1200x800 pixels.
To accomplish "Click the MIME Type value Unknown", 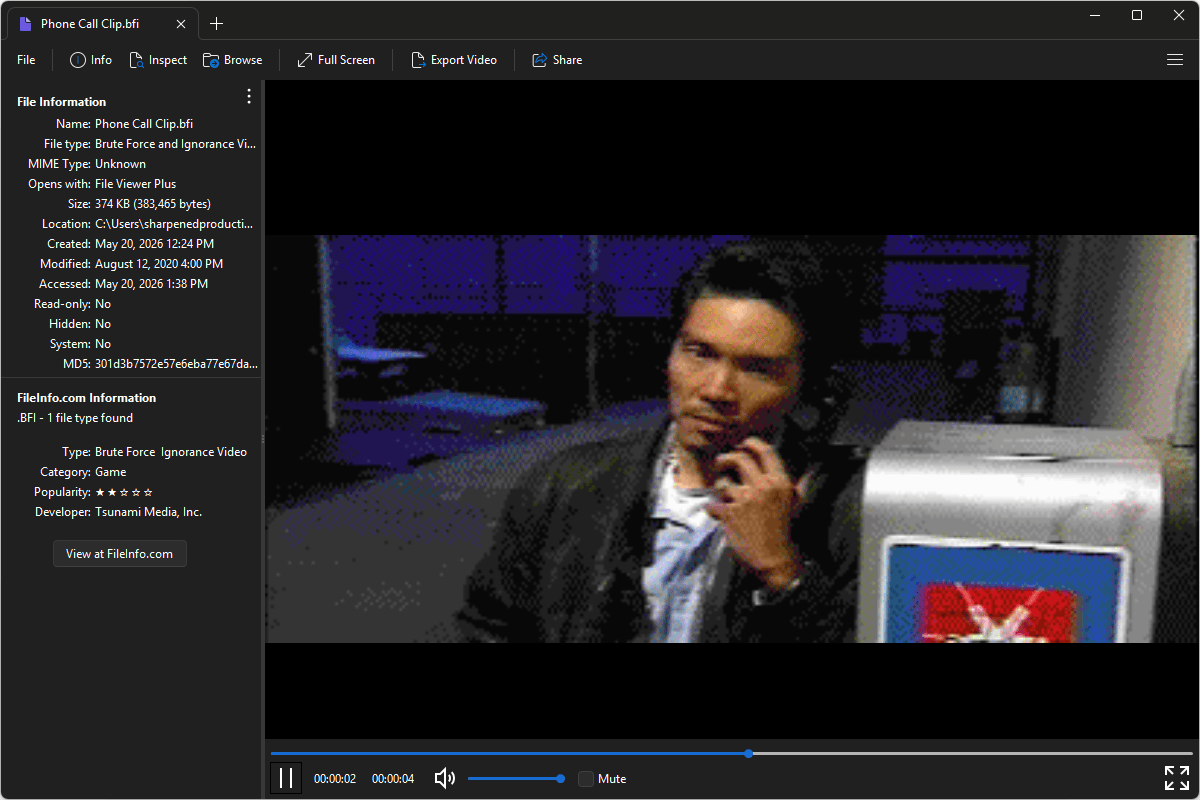I will click(120, 164).
